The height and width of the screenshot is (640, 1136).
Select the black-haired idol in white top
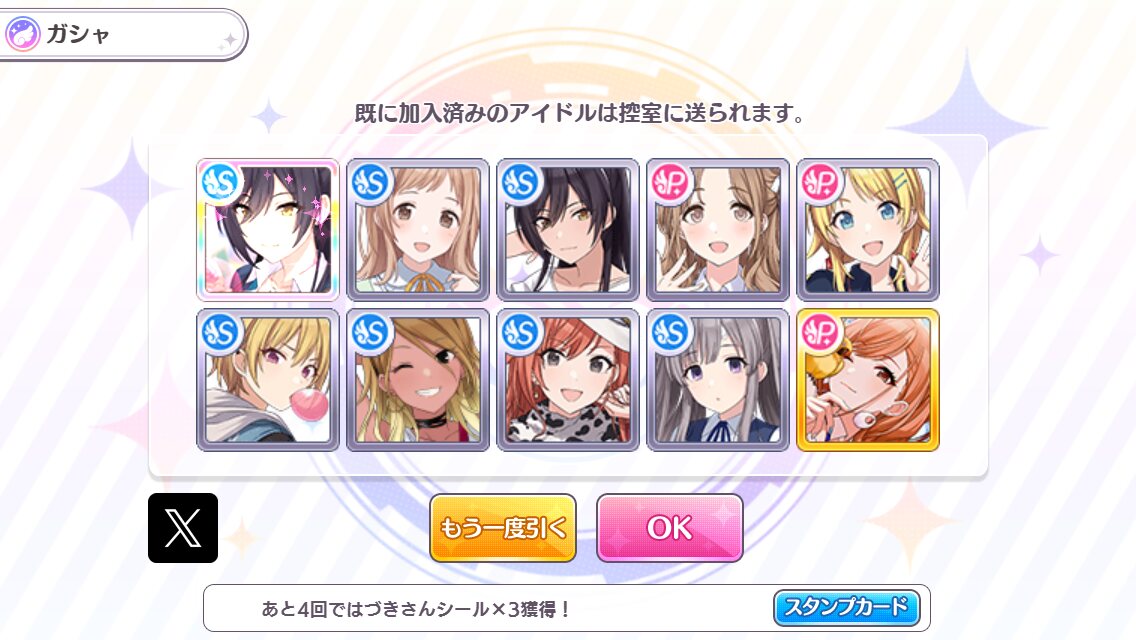point(568,230)
